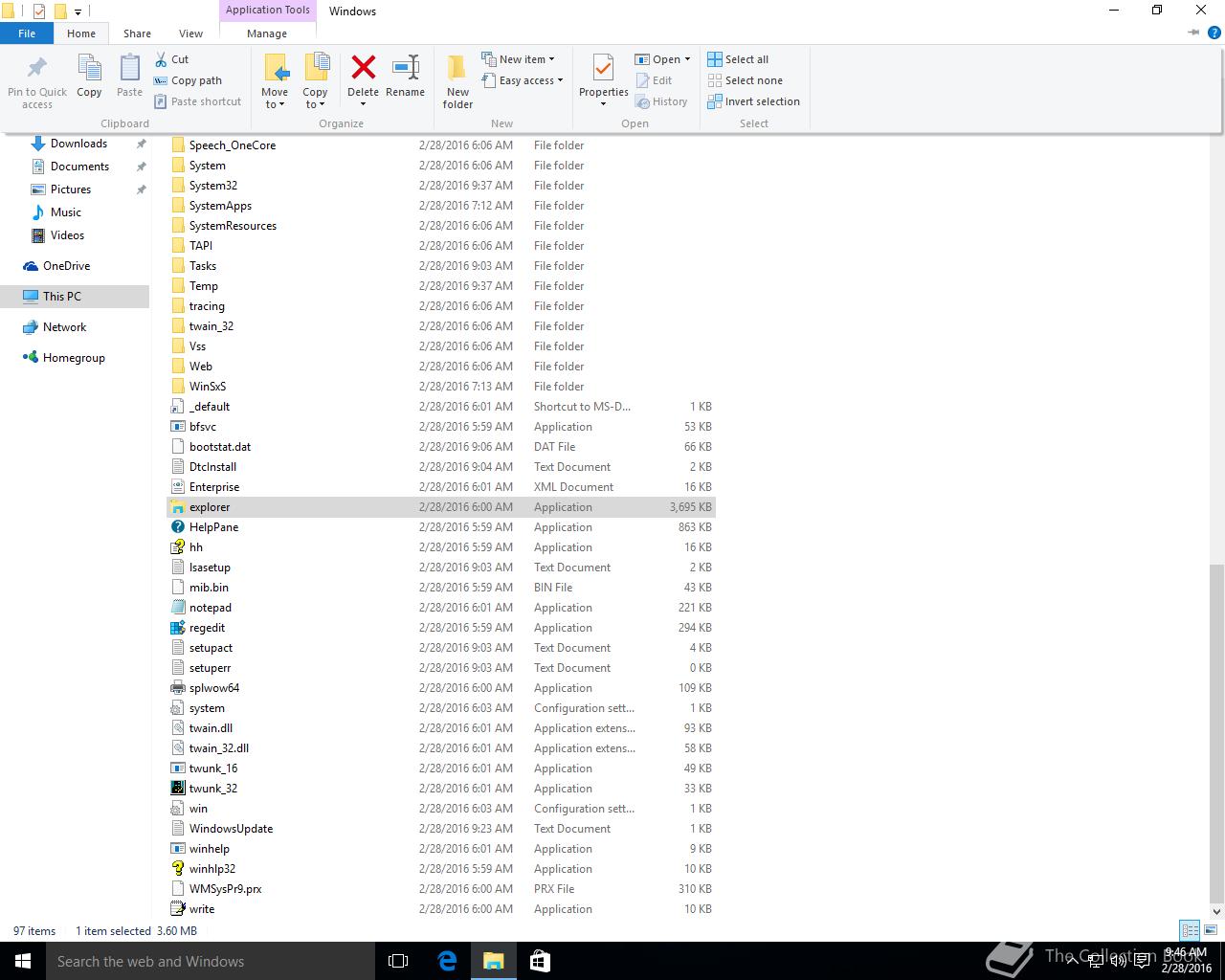Select the WMSysPr9.prx file
Image resolution: width=1225 pixels, height=980 pixels.
[442, 889]
